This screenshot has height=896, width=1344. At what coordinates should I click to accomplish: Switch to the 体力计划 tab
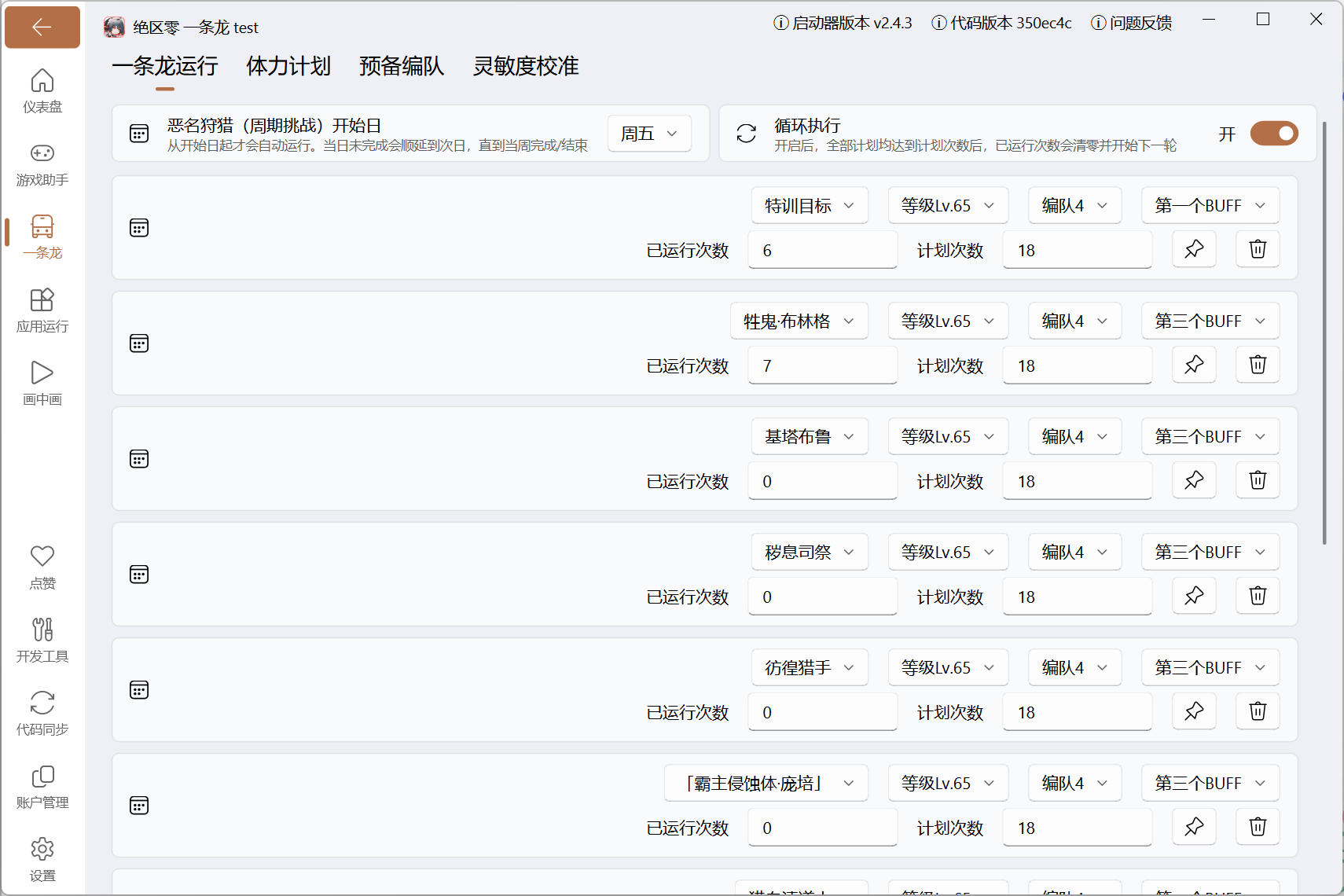click(x=288, y=66)
